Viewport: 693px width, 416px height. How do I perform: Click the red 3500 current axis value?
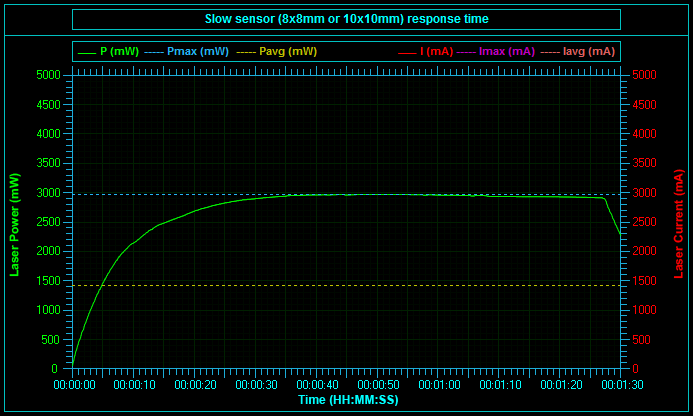coord(644,163)
